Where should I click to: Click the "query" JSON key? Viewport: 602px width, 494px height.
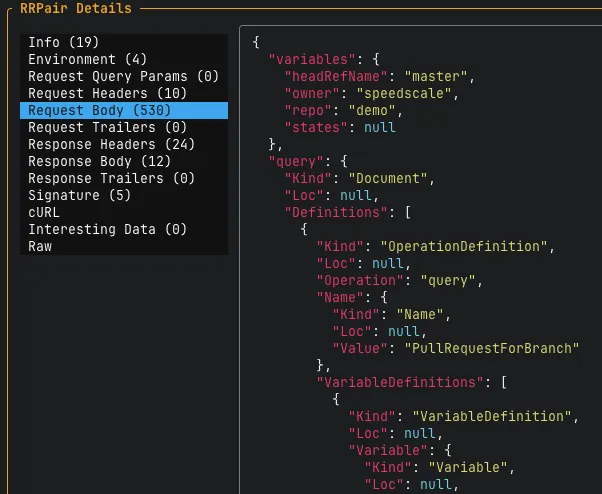click(296, 161)
